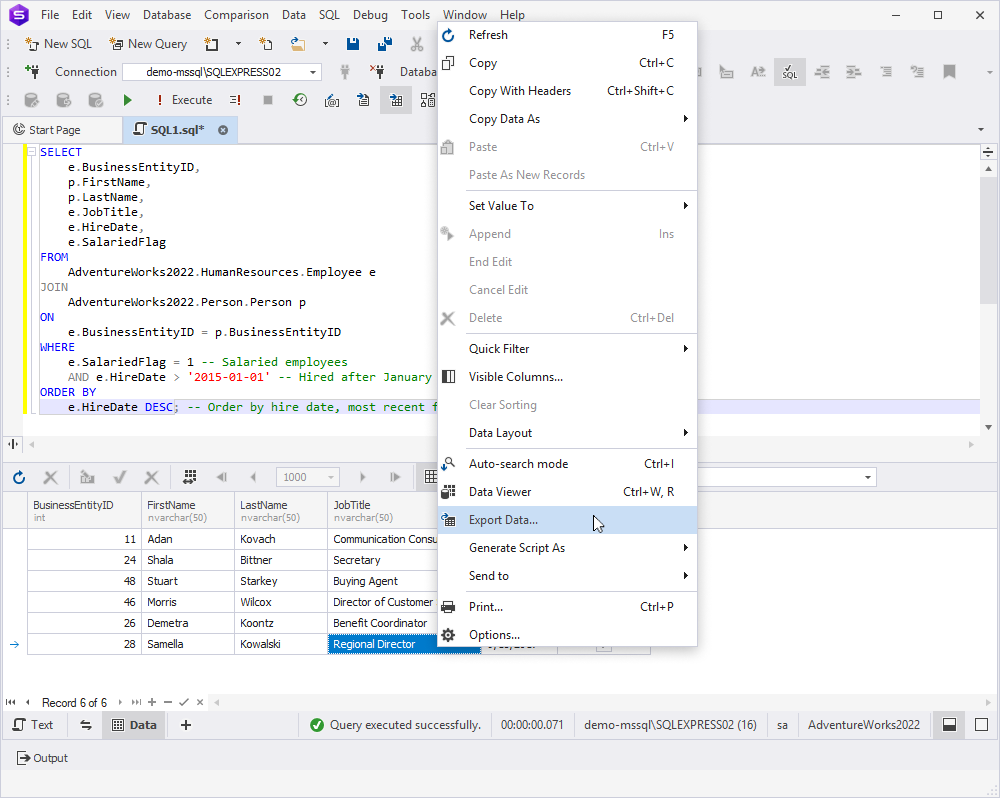
Task: Switch to the Text view tab
Action: pyautogui.click(x=33, y=725)
